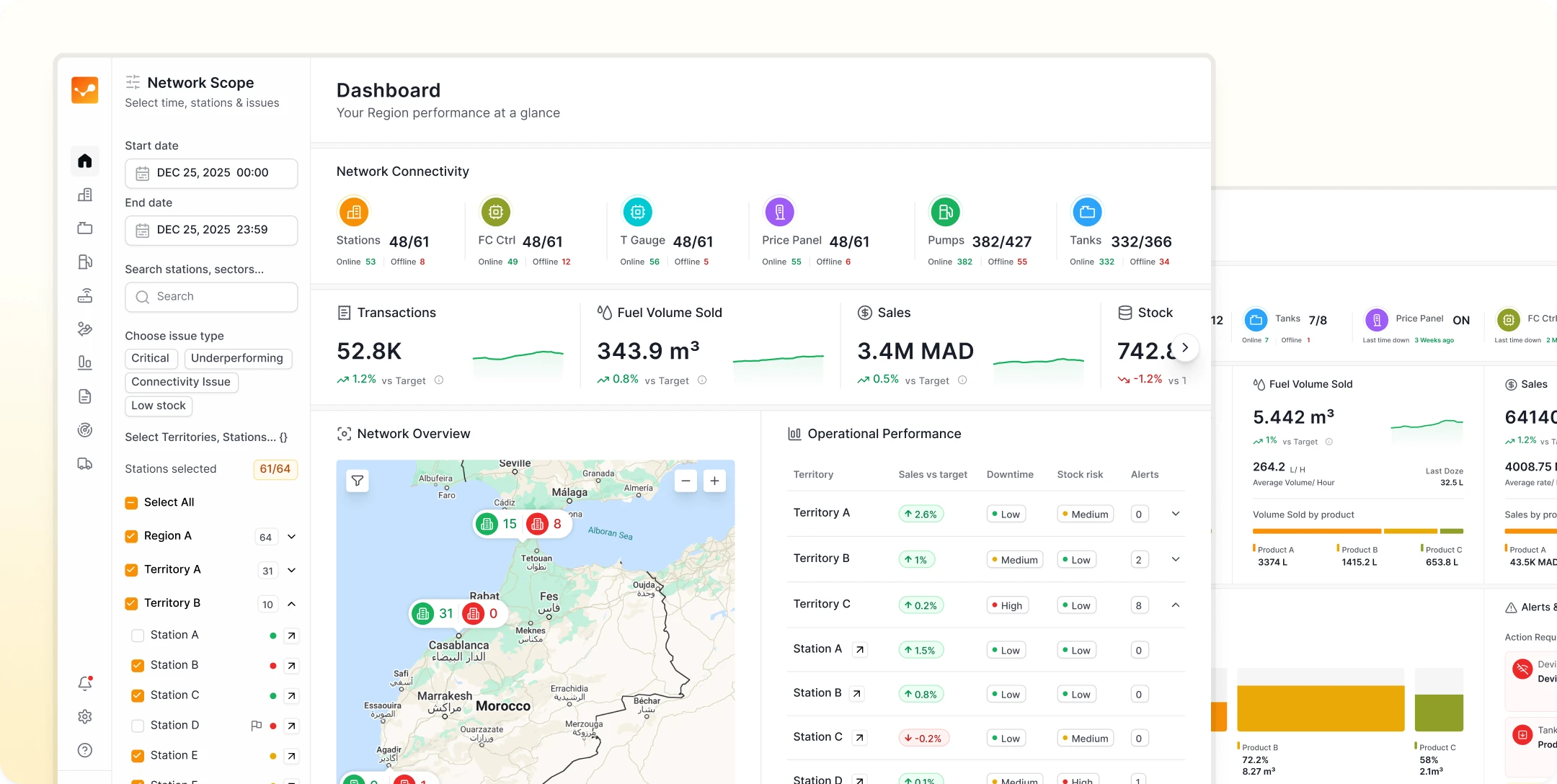
Task: Open Station A external link arrow
Action: click(x=291, y=636)
